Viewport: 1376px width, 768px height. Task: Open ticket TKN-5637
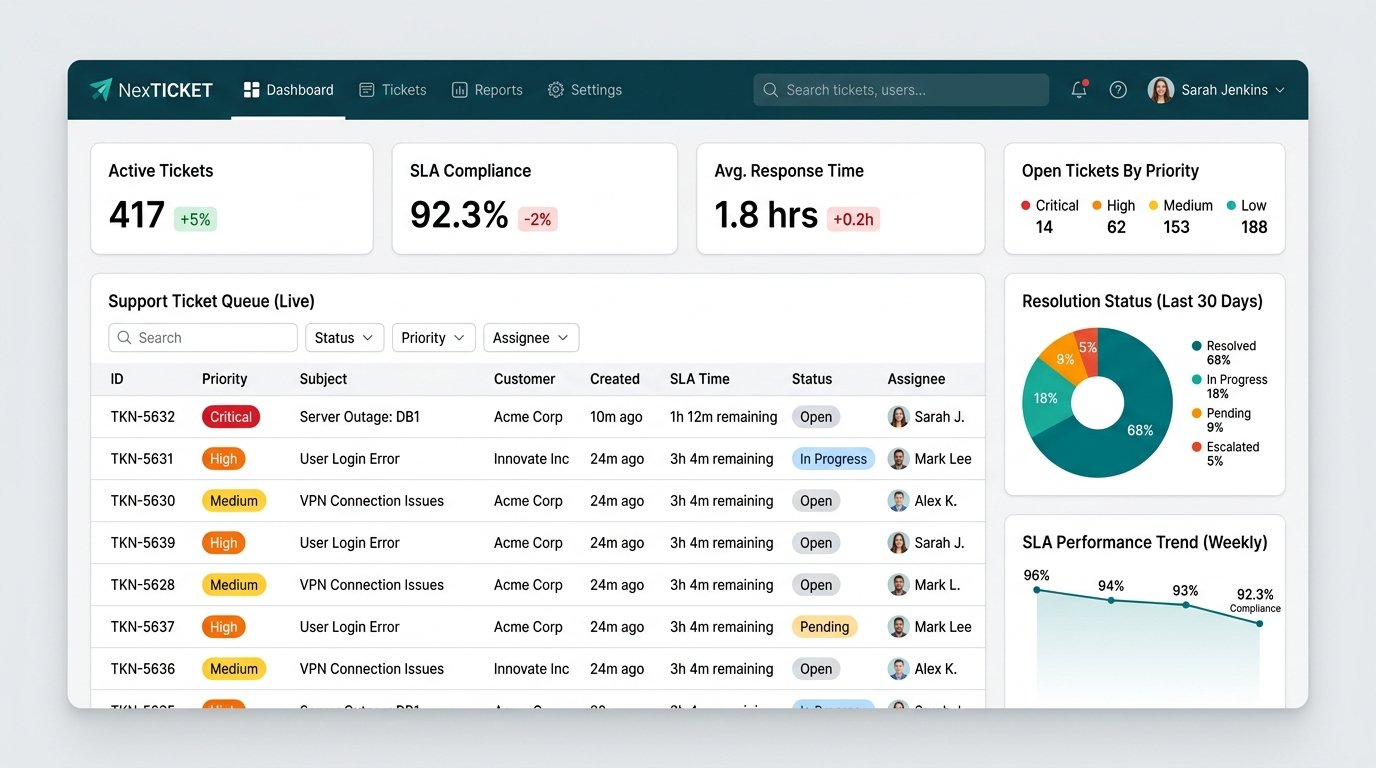pyautogui.click(x=143, y=627)
